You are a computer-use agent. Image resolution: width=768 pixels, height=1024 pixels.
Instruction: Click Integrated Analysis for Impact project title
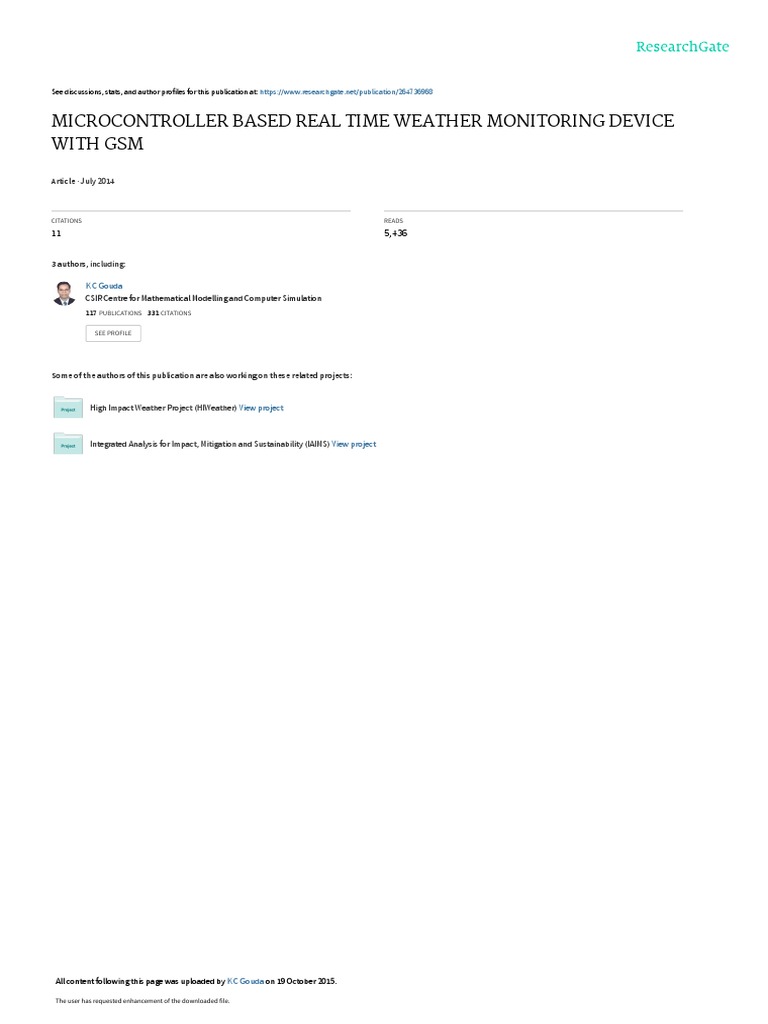[x=210, y=444]
